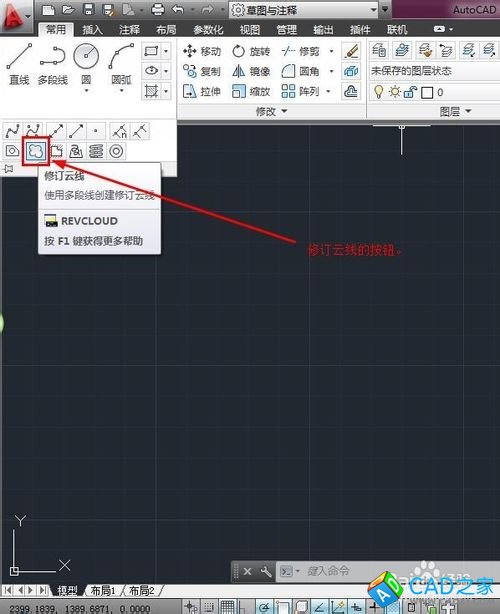Open the 布局1 layout tab
Viewport: 500px width, 614px height.
[103, 590]
